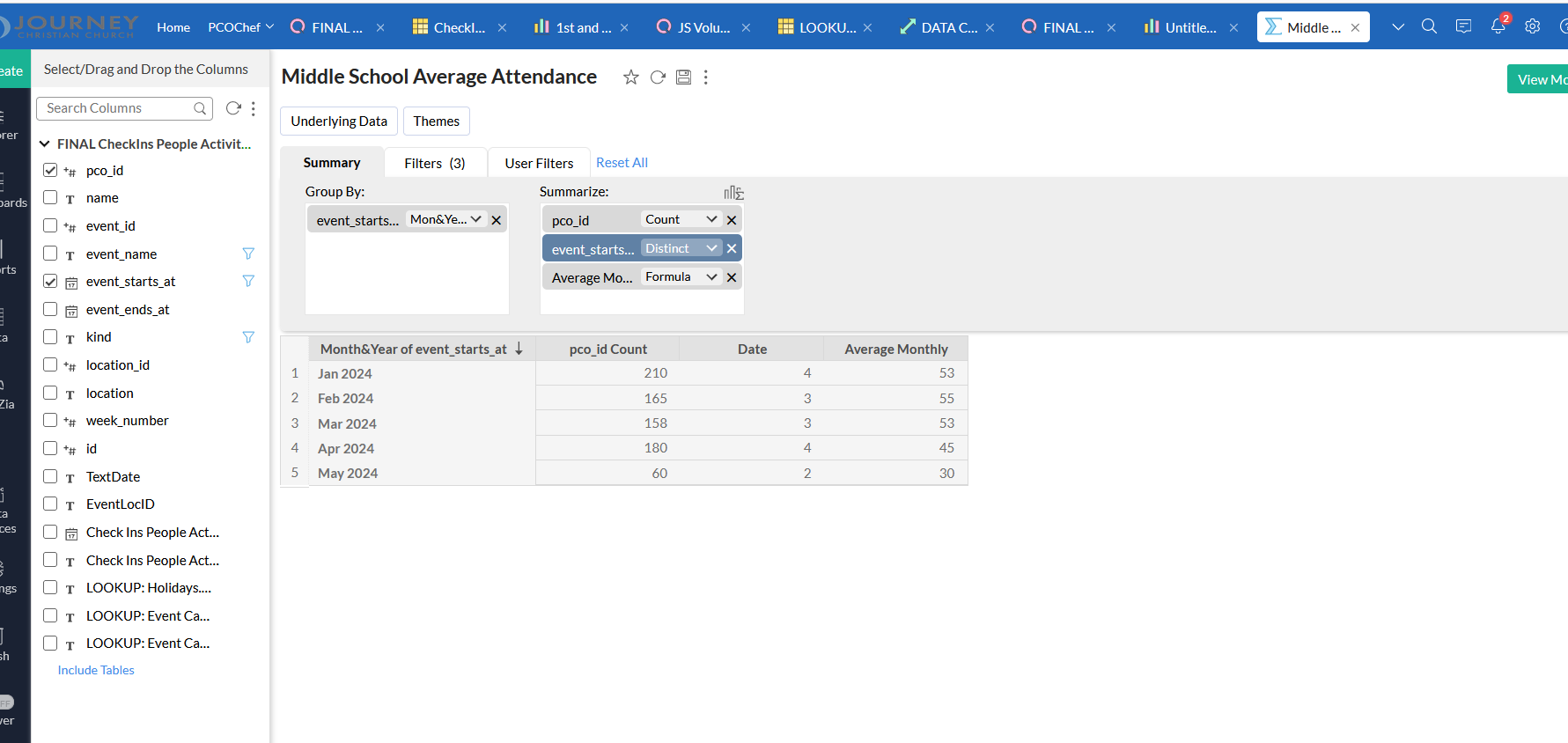1568x743 pixels.
Task: Click the search magnifier in Search Columns
Action: coord(200,108)
